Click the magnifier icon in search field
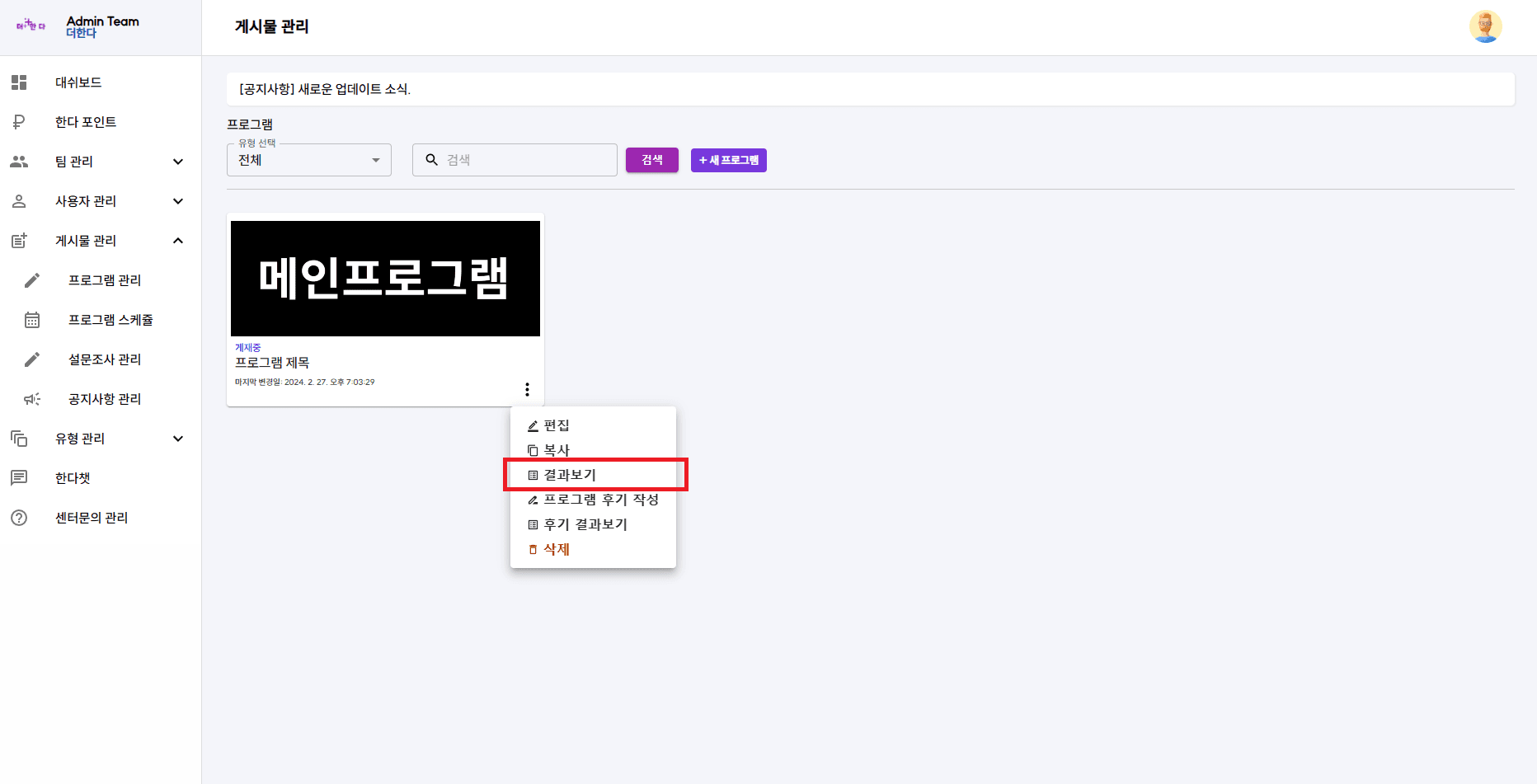 tap(431, 160)
